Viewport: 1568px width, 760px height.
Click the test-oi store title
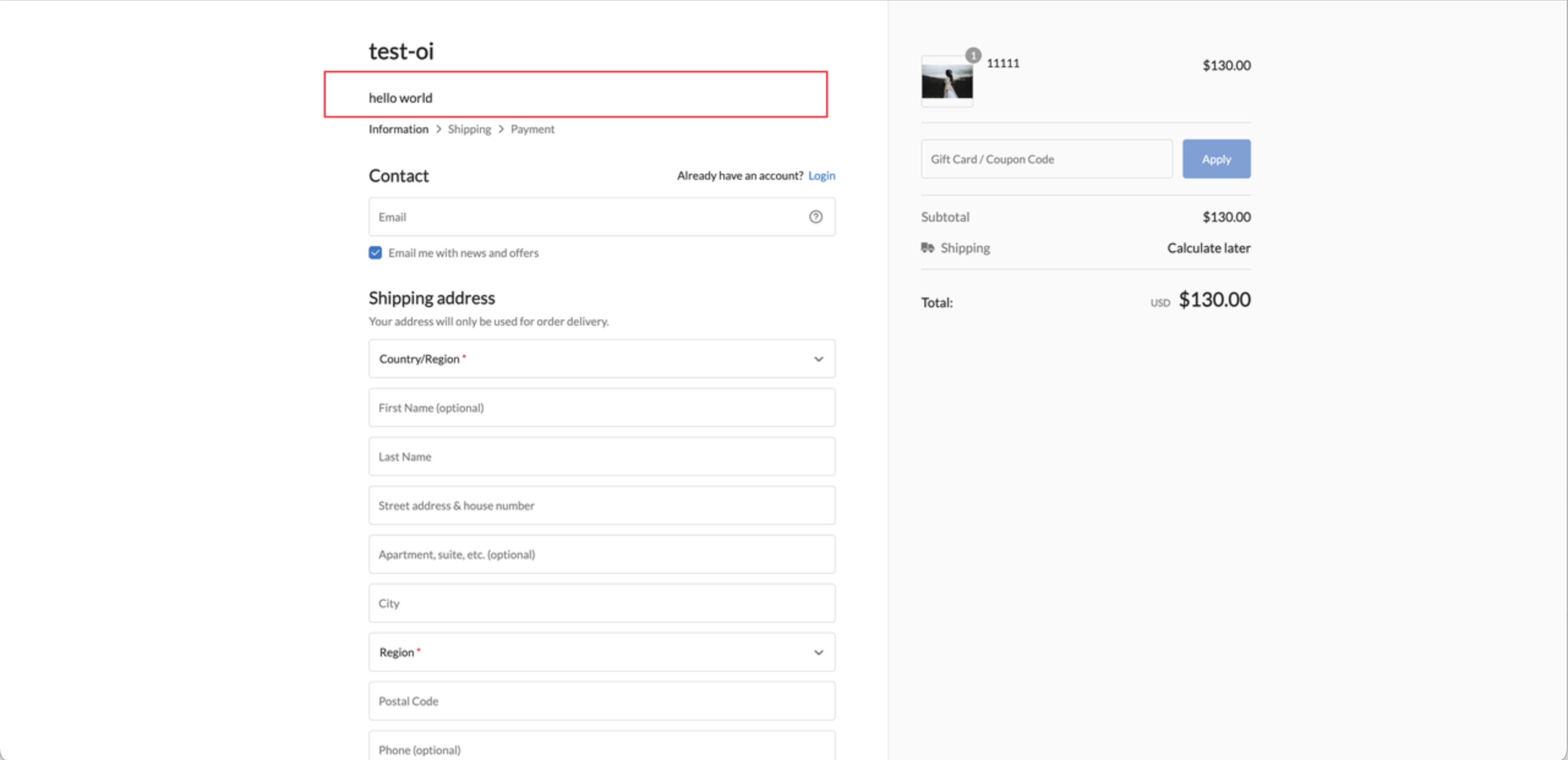[401, 51]
